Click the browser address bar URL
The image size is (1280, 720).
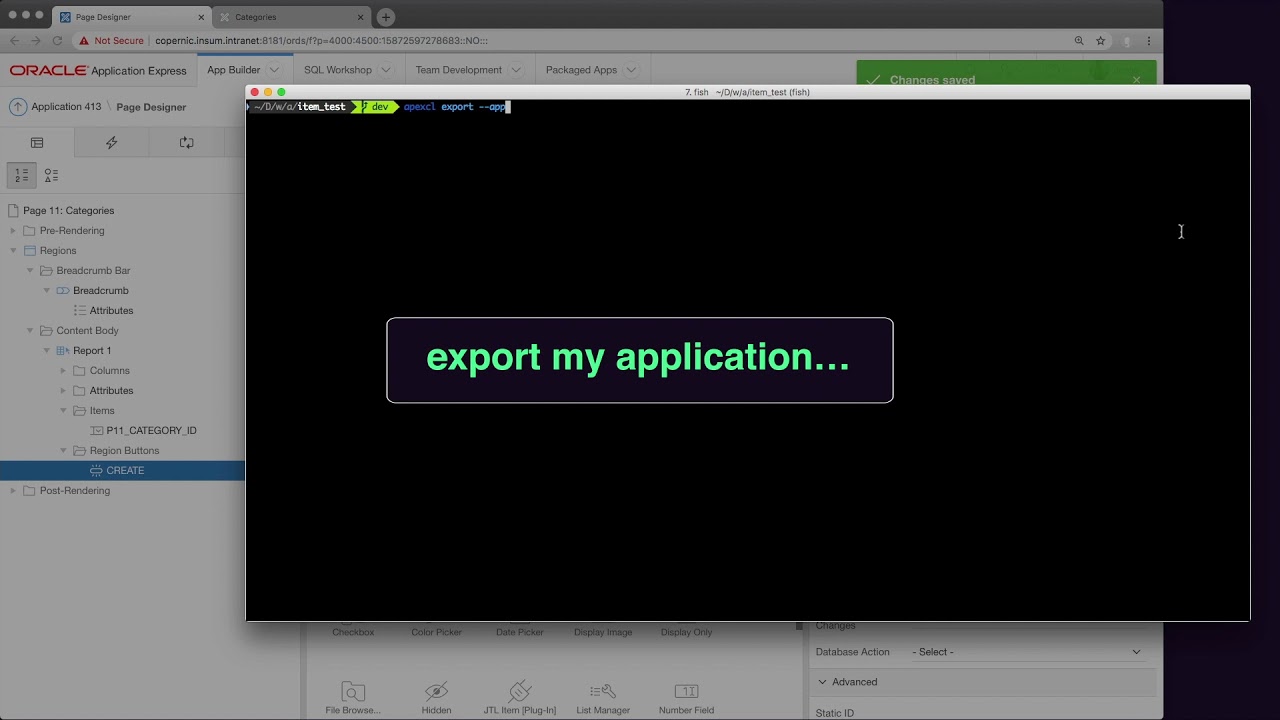pyautogui.click(x=321, y=41)
